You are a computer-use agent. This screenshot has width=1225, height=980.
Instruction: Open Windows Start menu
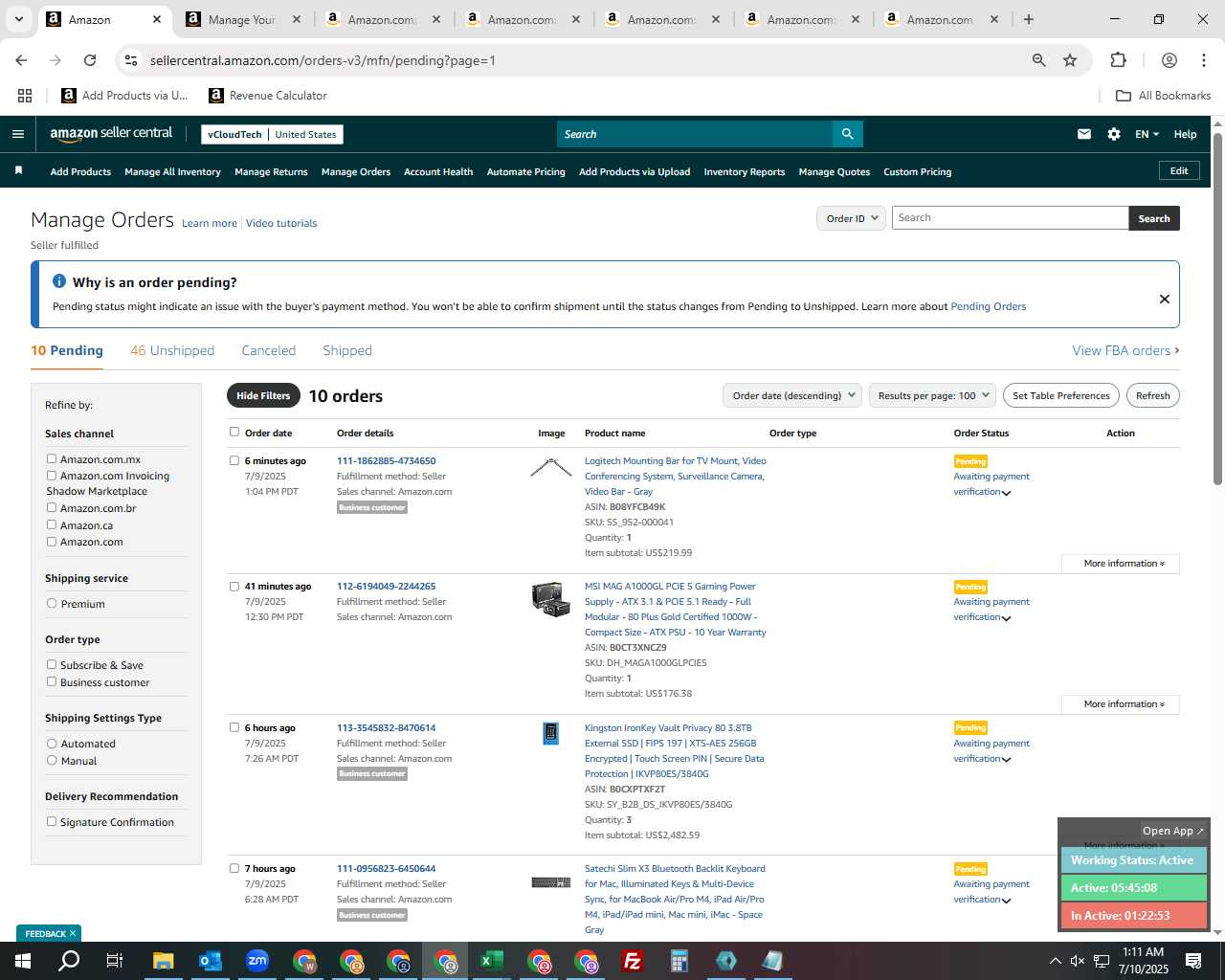pyautogui.click(x=22, y=961)
